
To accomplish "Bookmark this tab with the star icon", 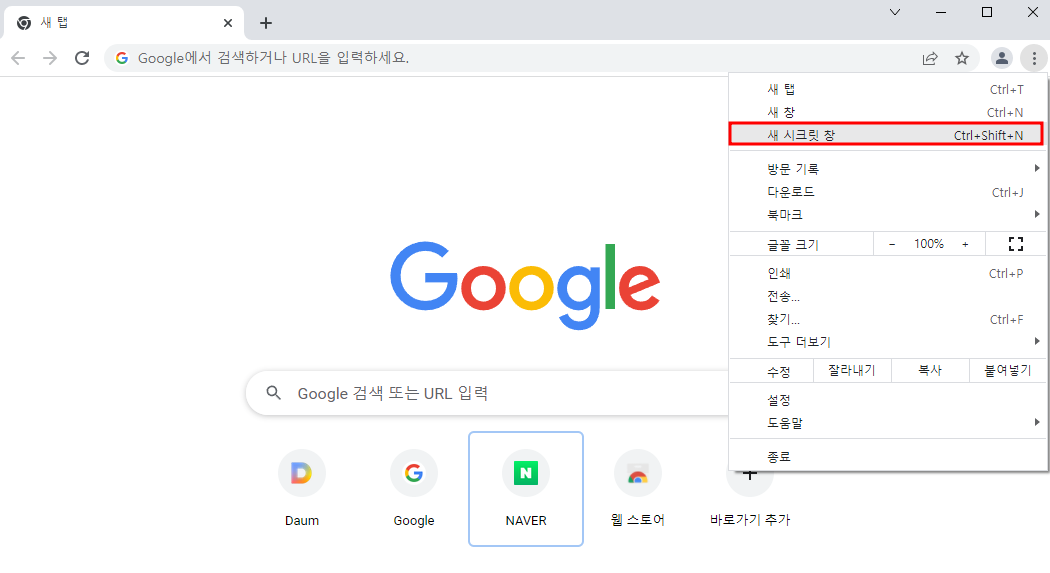I will pyautogui.click(x=962, y=58).
